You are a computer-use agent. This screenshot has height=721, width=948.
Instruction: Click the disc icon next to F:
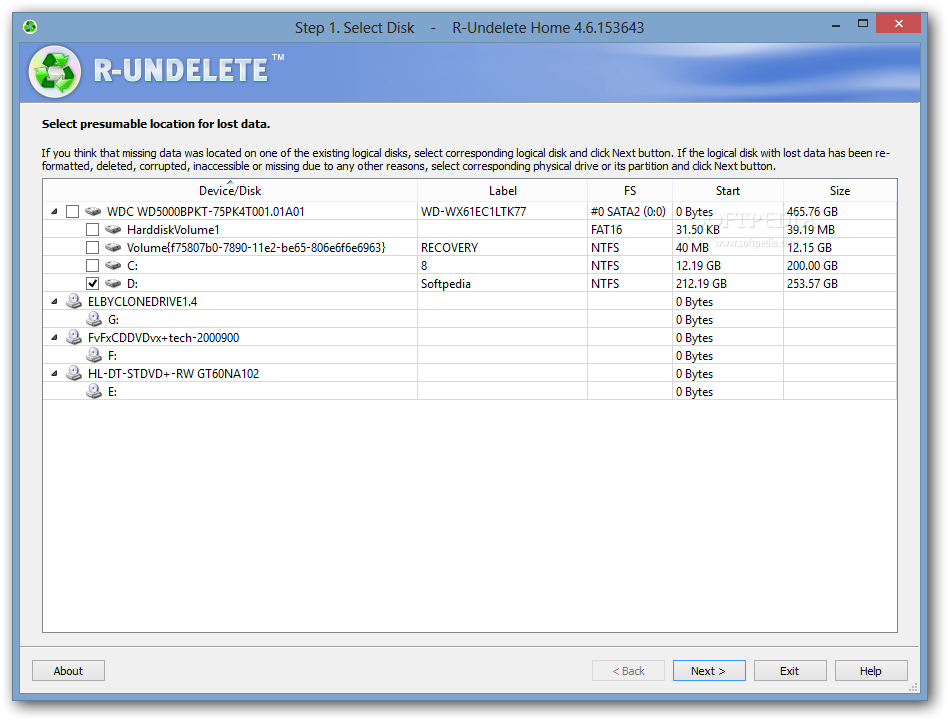click(x=94, y=355)
